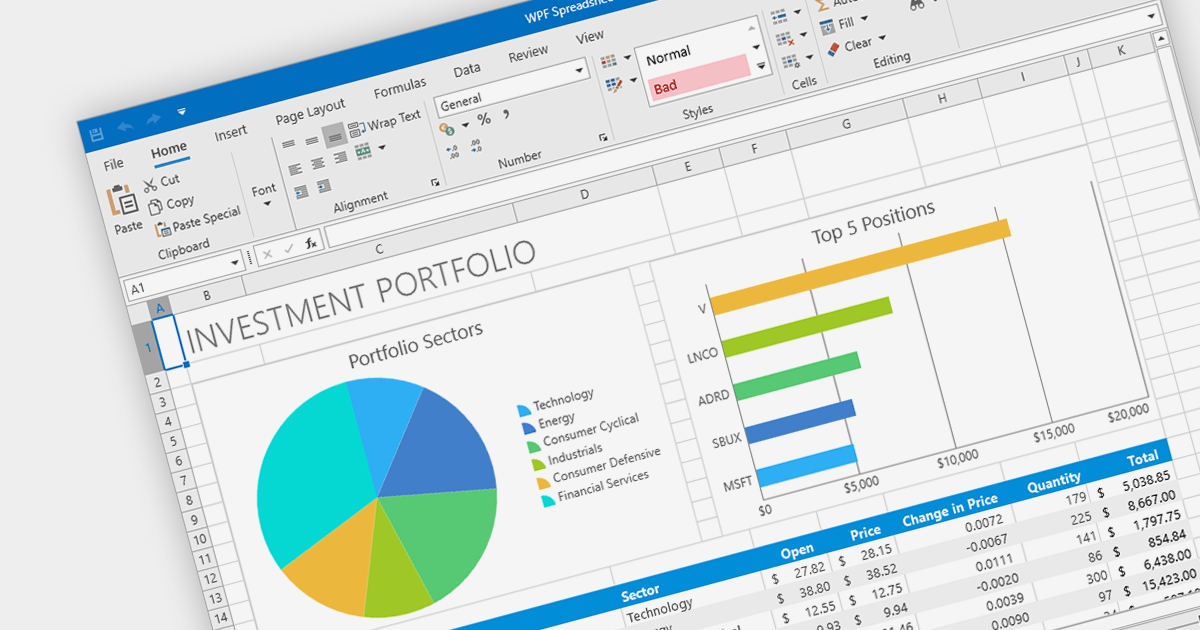1200x630 pixels.
Task: Switch to the Home tab
Action: click(x=169, y=150)
